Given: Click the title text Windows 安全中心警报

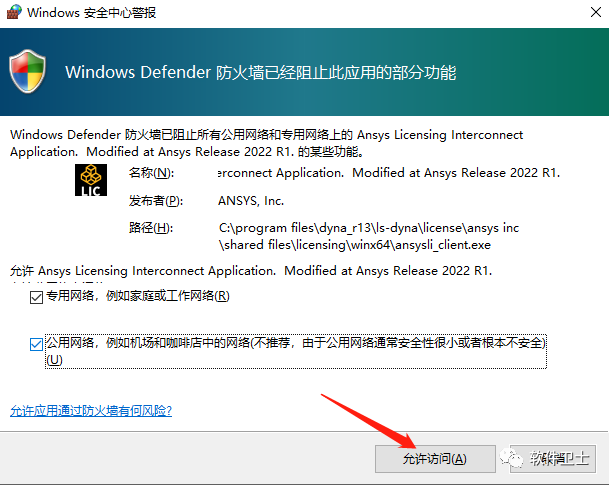Looking at the screenshot, I should (x=92, y=12).
